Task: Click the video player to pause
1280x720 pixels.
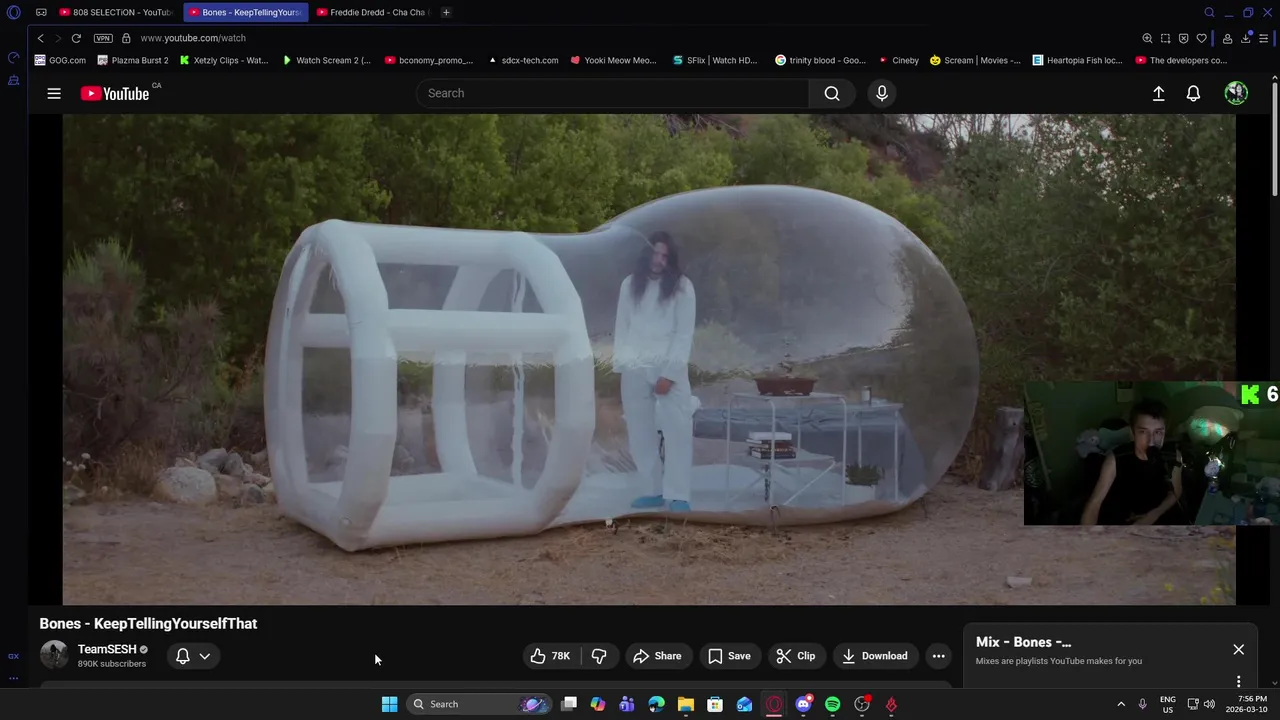Action: pyautogui.click(x=649, y=359)
